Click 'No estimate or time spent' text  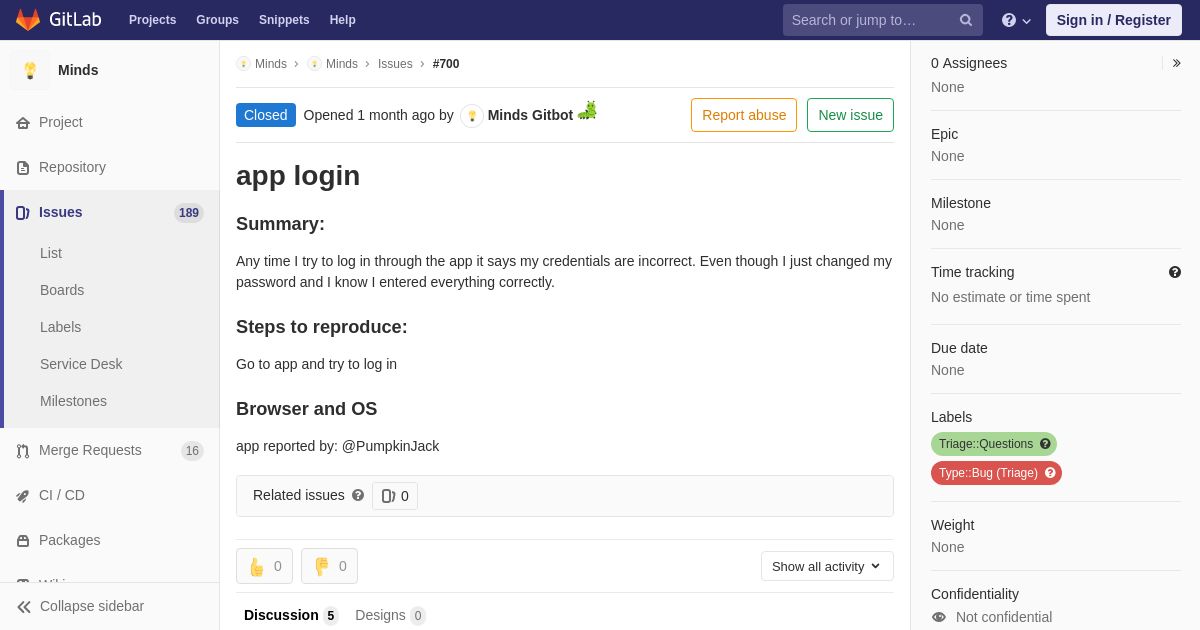point(1010,297)
